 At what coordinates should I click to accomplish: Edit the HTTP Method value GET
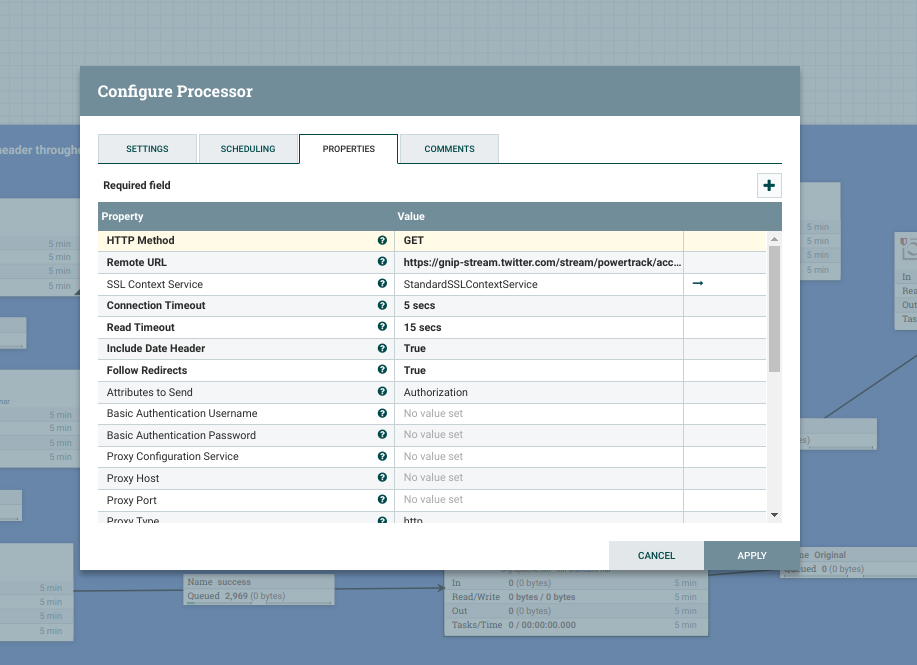click(538, 241)
